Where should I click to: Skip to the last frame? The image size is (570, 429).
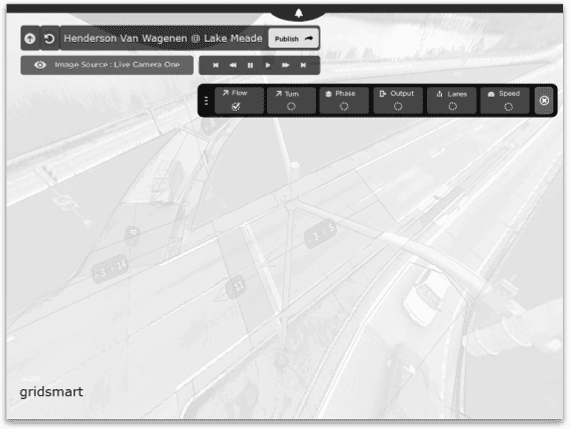pyautogui.click(x=303, y=65)
